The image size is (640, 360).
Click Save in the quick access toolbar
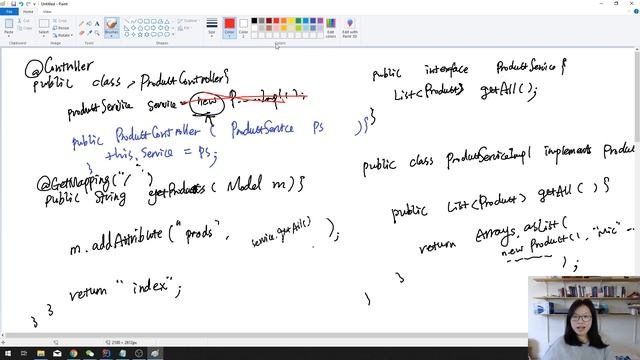coord(13,4)
